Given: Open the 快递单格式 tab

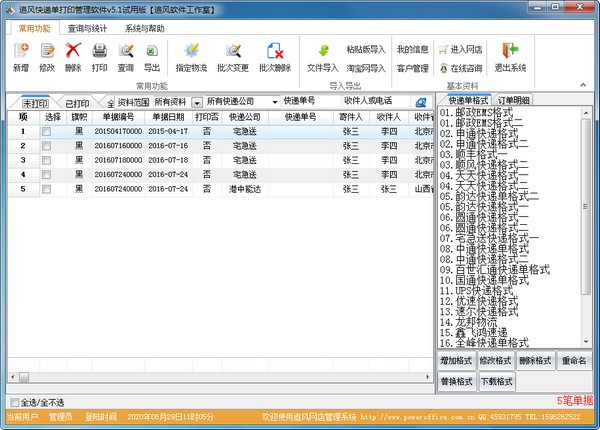Looking at the screenshot, I should click(468, 100).
